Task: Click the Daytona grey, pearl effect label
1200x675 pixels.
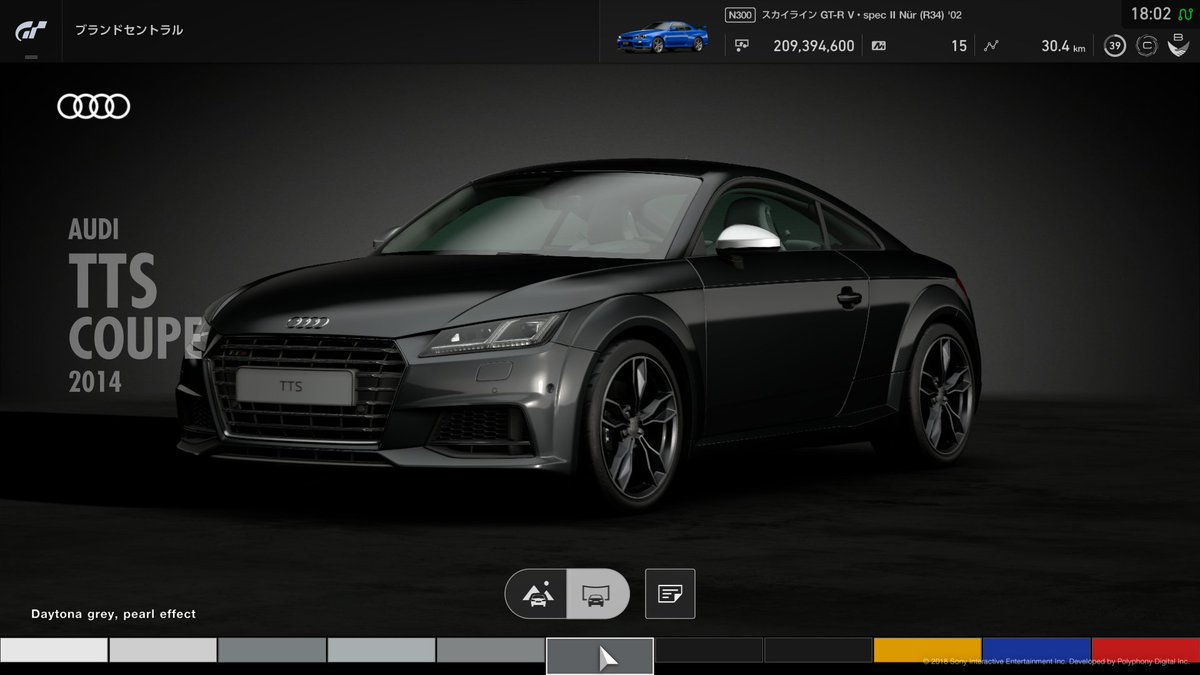Action: (113, 614)
